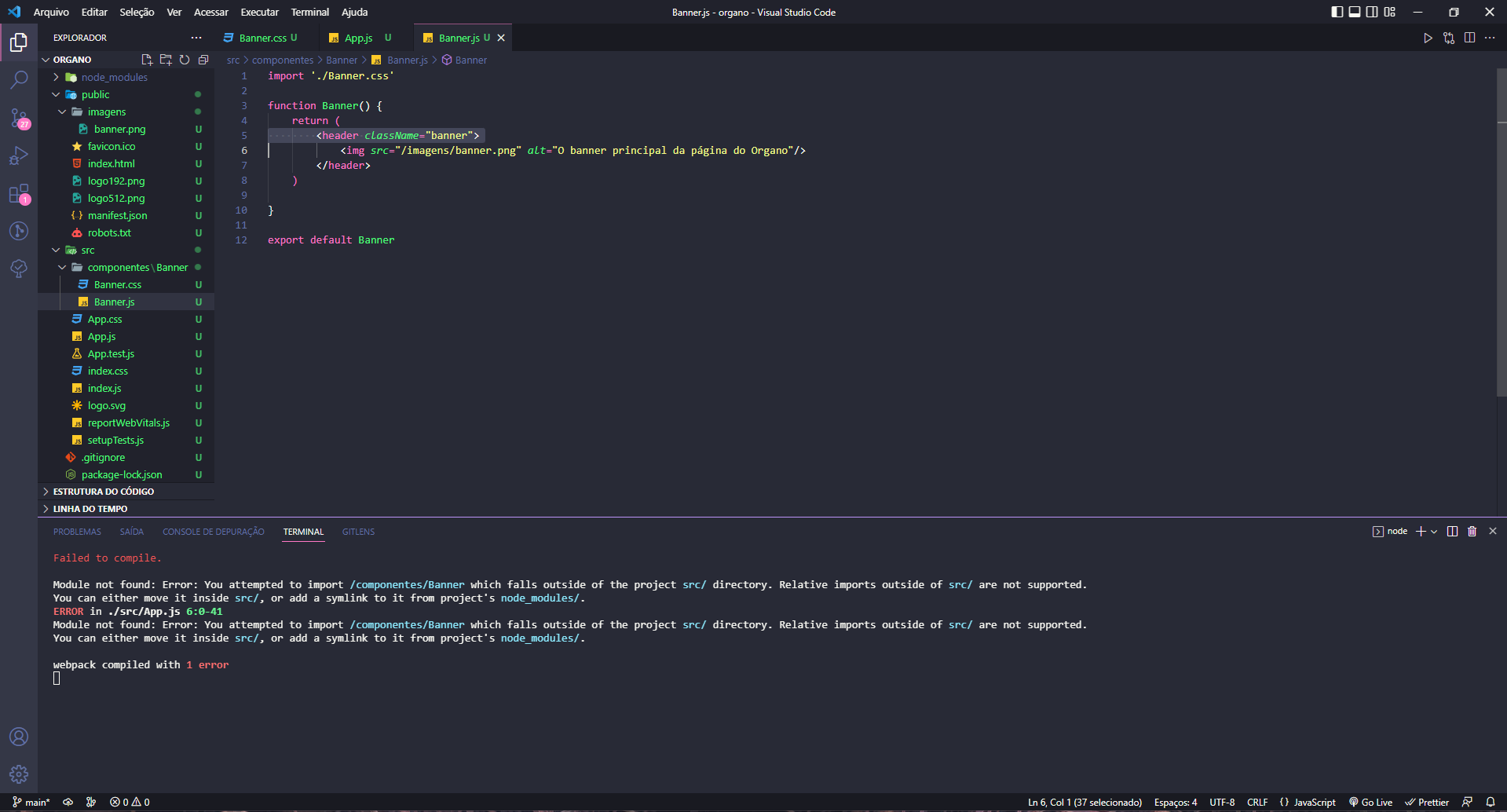The height and width of the screenshot is (812, 1507).
Task: Open App.test.js file in explorer
Action: tap(126, 353)
